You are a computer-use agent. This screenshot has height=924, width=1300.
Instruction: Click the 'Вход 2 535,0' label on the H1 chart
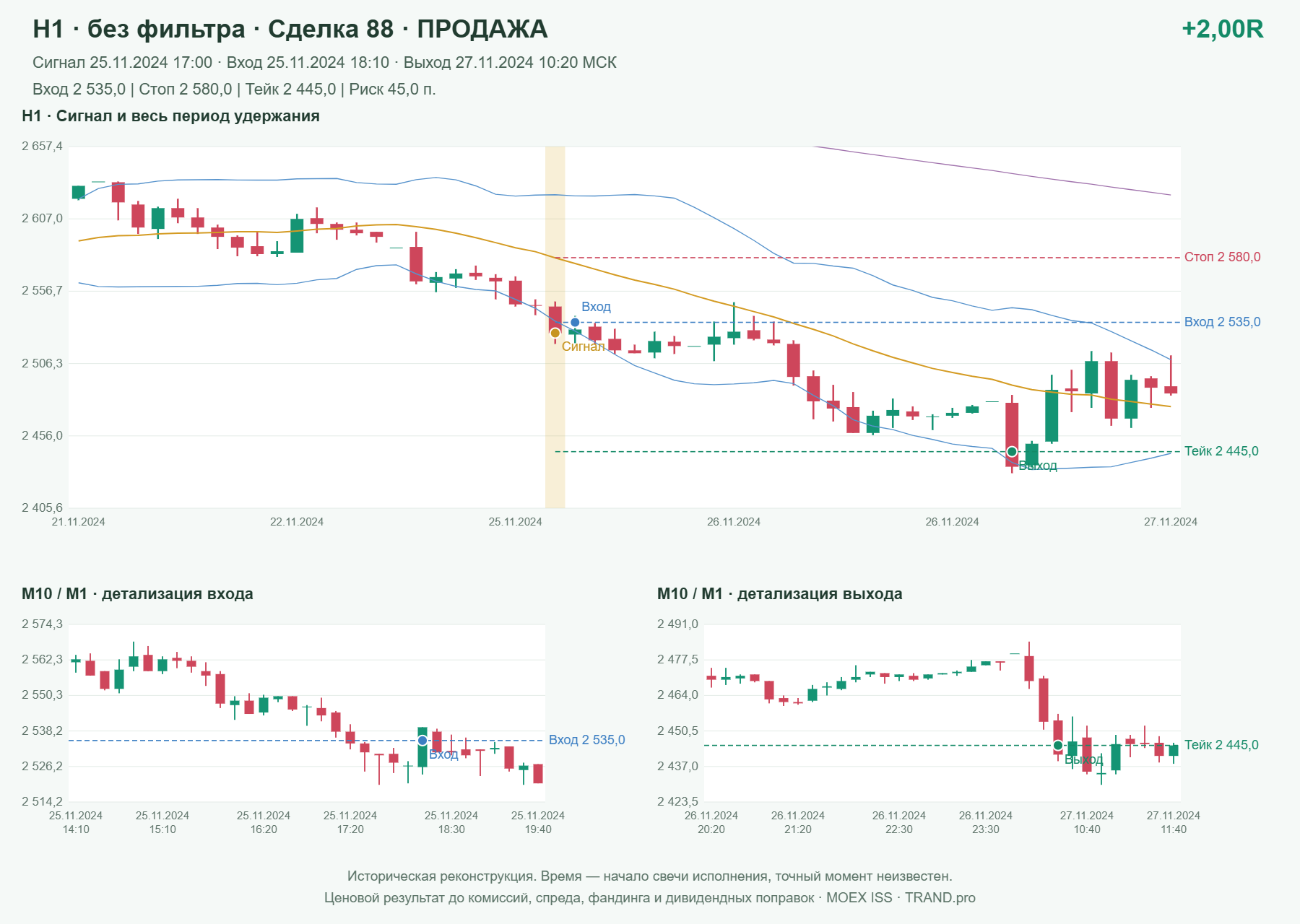pyautogui.click(x=1222, y=322)
